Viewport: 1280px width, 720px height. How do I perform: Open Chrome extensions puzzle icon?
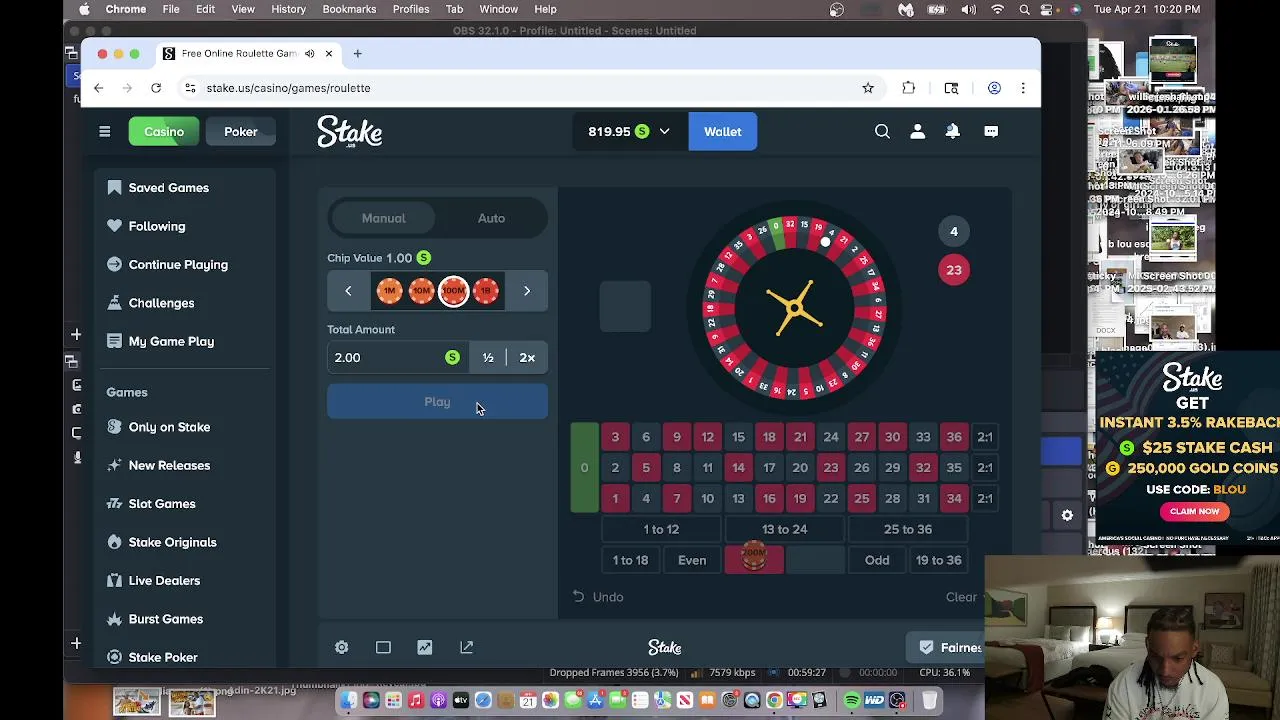909,88
